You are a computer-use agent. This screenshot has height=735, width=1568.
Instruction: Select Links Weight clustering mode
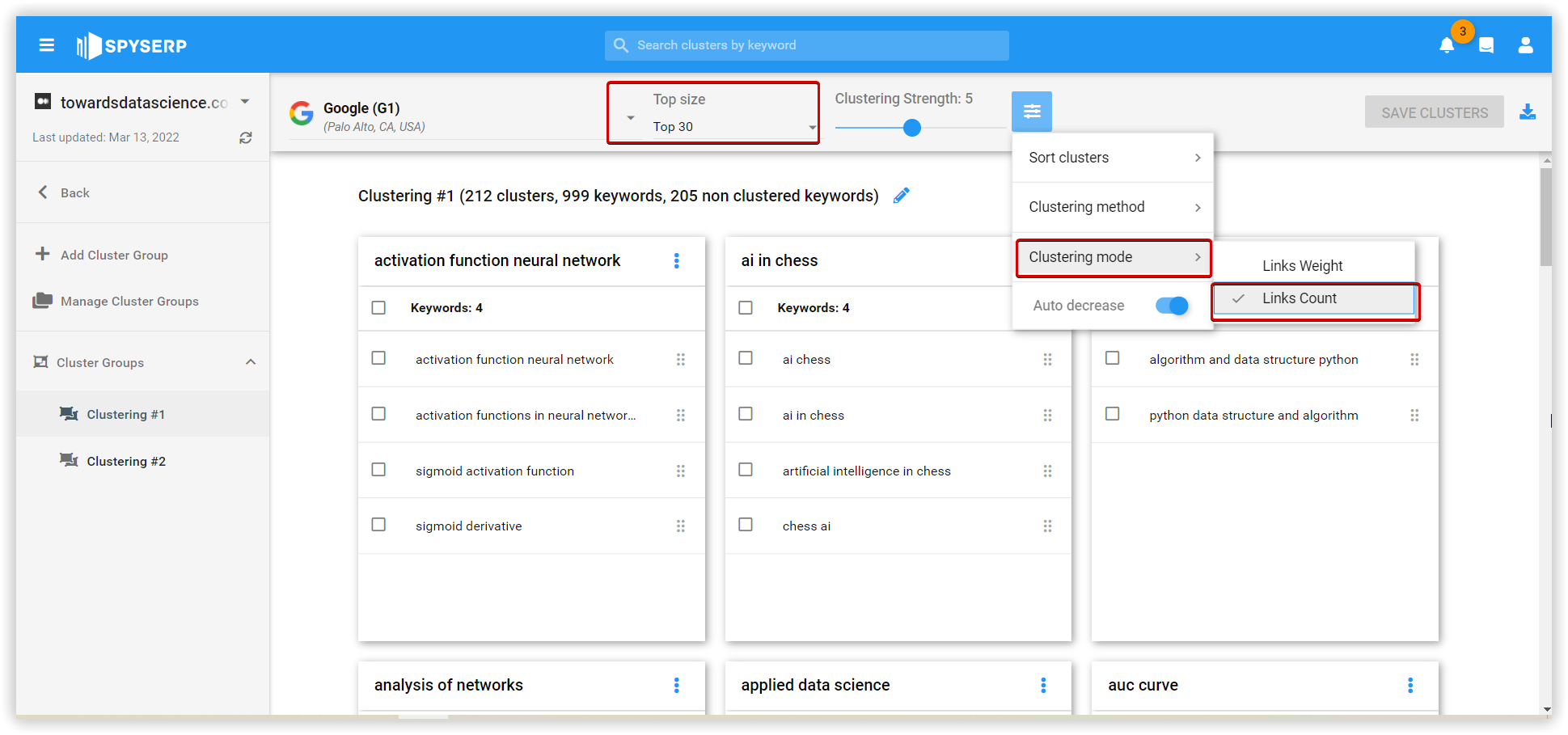click(1302, 266)
